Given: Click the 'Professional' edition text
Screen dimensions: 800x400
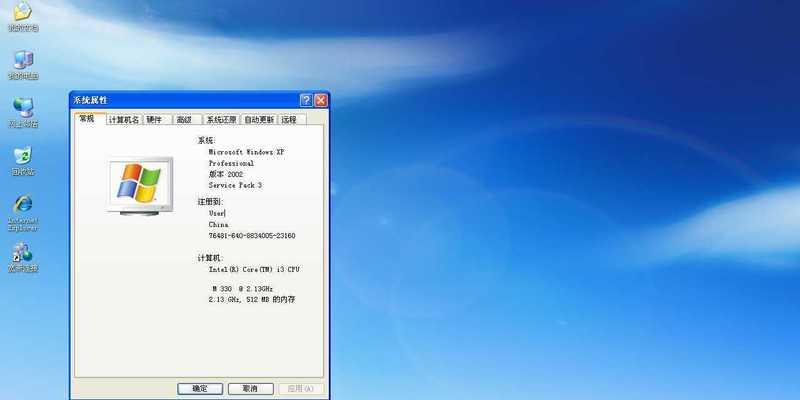Looking at the screenshot, I should coord(231,163).
